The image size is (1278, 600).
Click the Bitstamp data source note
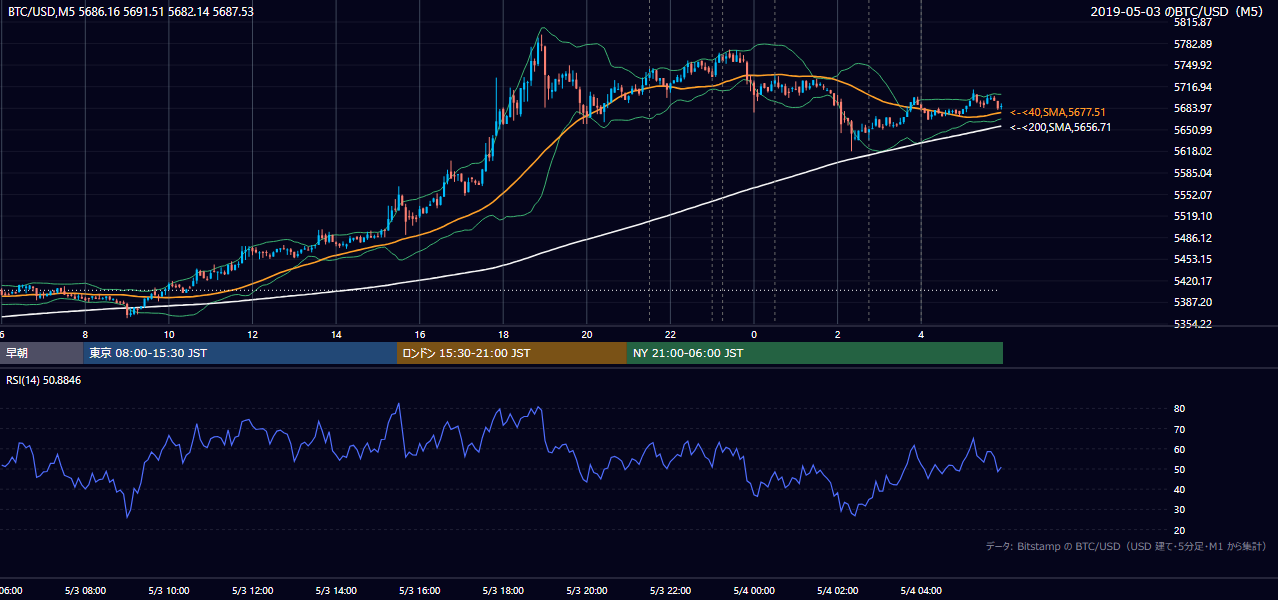coord(1126,546)
